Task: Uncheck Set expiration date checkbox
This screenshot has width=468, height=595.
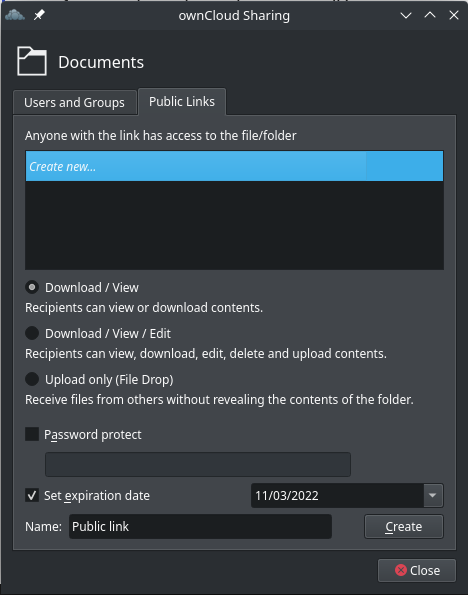Action: tap(32, 495)
